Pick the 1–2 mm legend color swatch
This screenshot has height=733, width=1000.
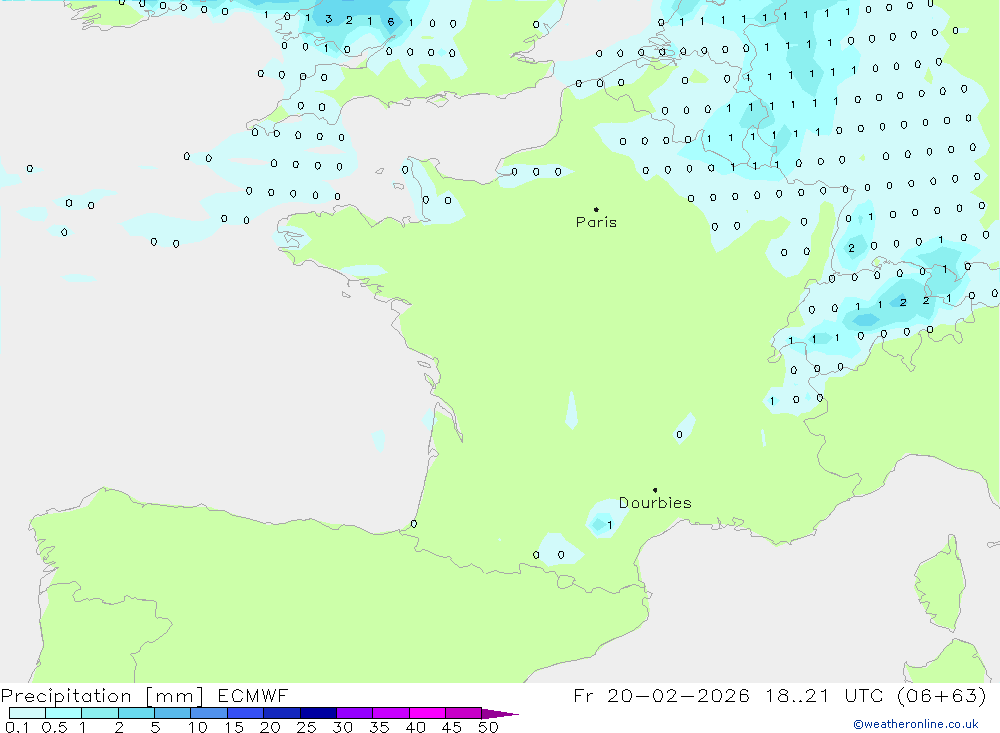click(100, 713)
